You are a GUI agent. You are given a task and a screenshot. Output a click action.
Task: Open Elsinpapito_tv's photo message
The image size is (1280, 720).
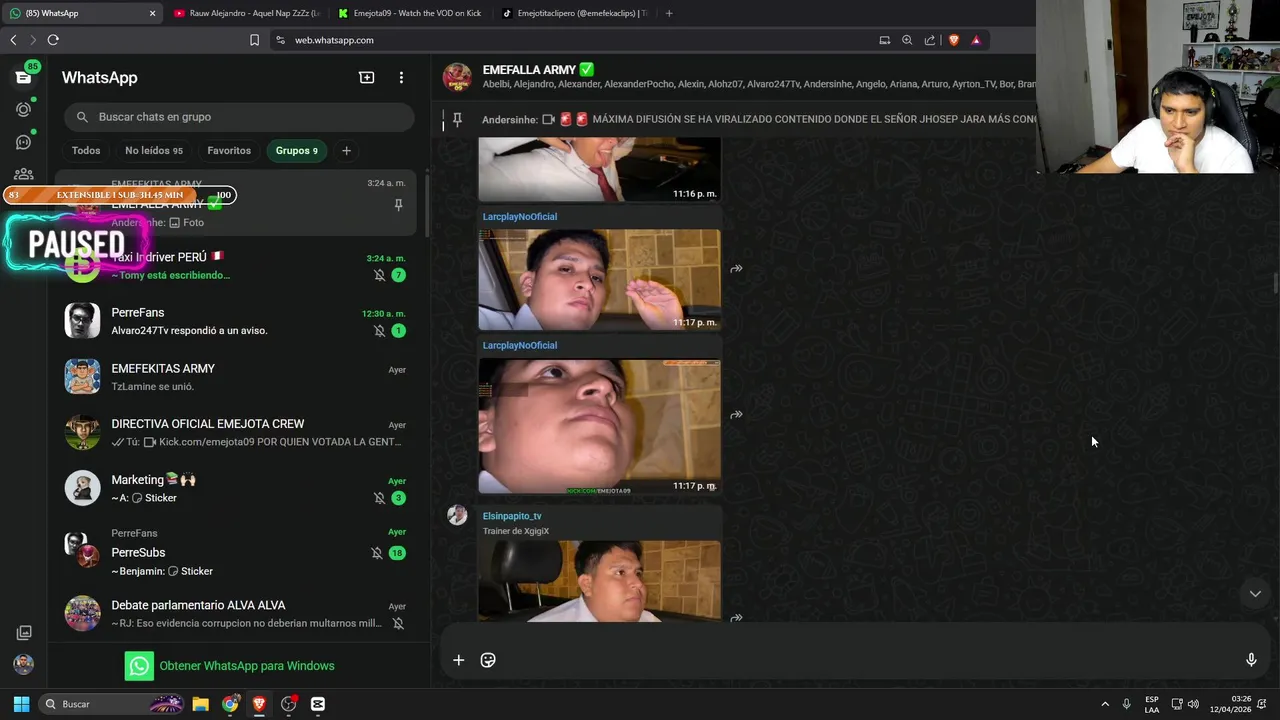(599, 581)
